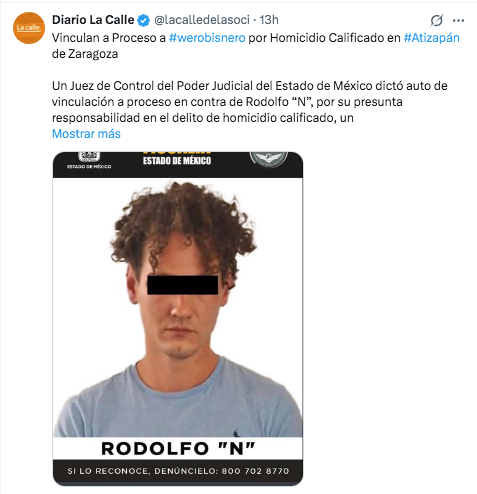Screen dimensions: 477x494
Task: Click the 800 702 8770 phone number
Action: 255,471
